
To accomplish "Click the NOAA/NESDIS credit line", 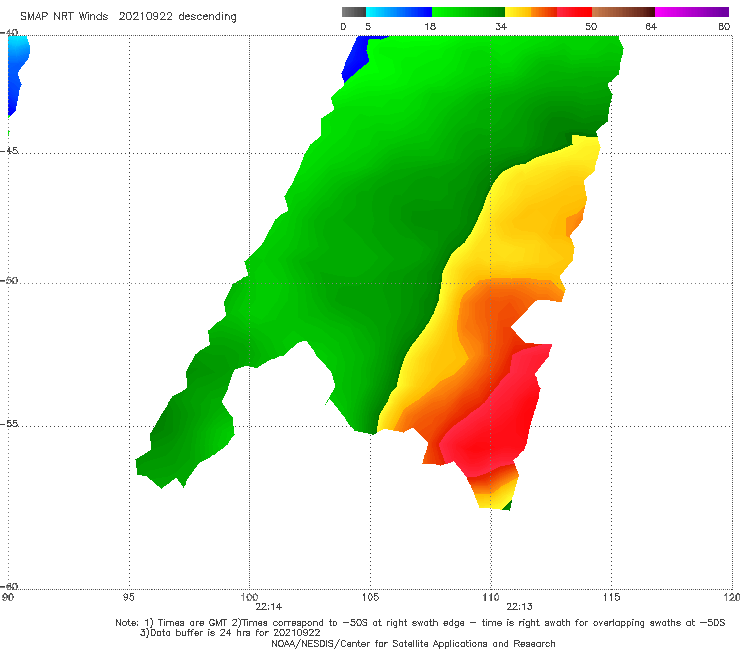I will click(x=413, y=643).
